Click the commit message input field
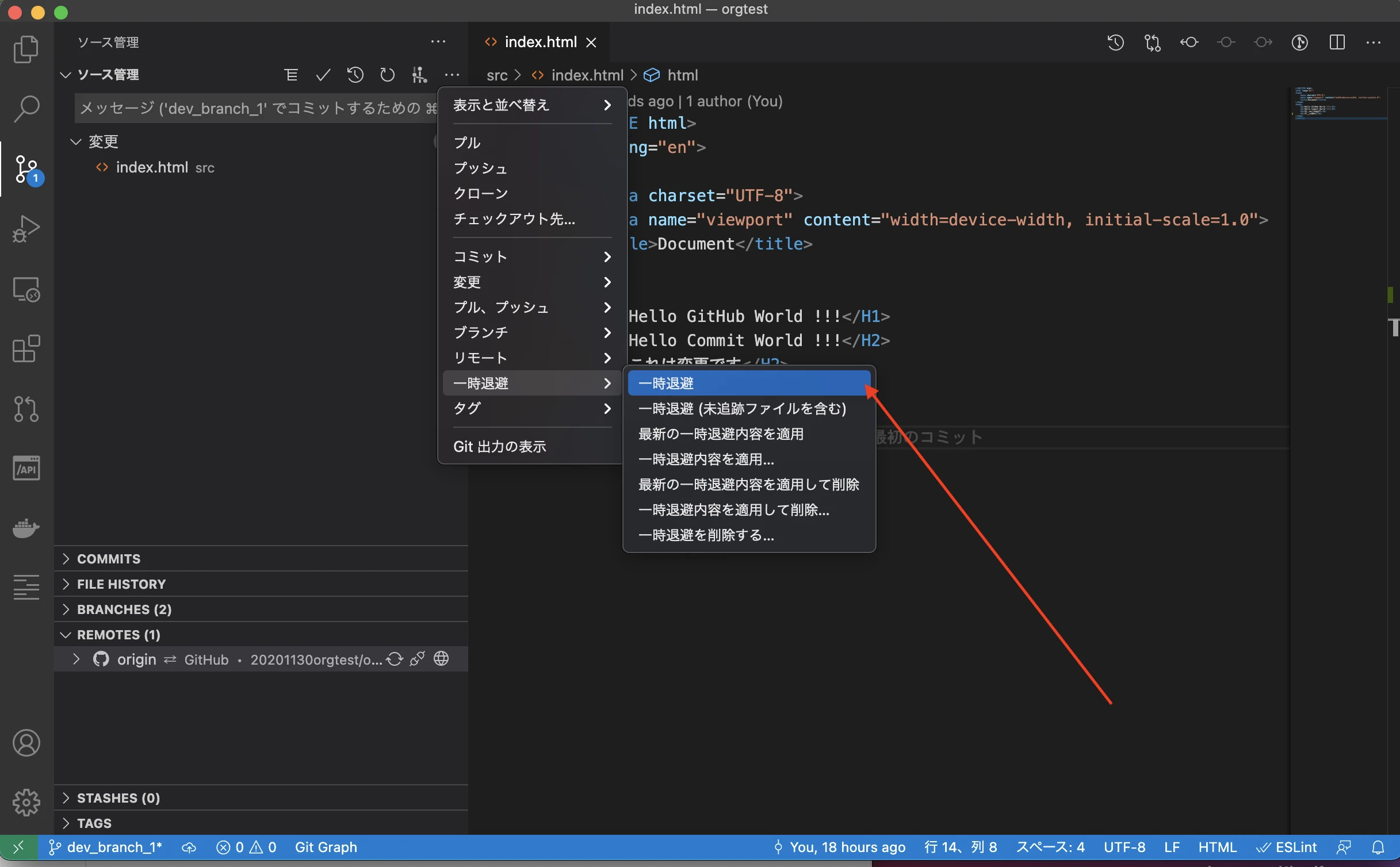 [257, 108]
